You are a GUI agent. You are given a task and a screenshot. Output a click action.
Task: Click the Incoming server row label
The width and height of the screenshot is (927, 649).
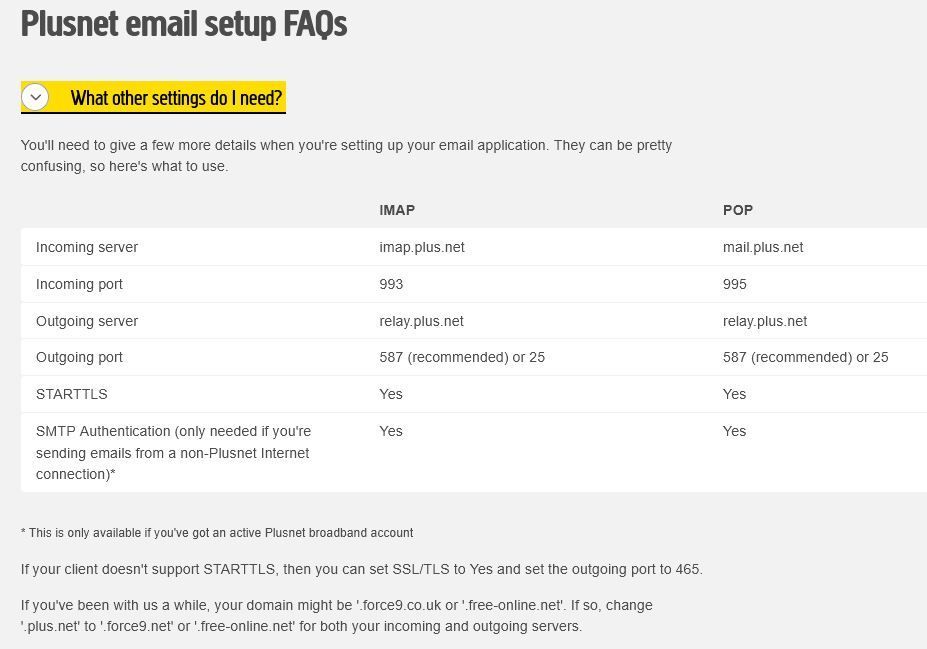pyautogui.click(x=86, y=247)
